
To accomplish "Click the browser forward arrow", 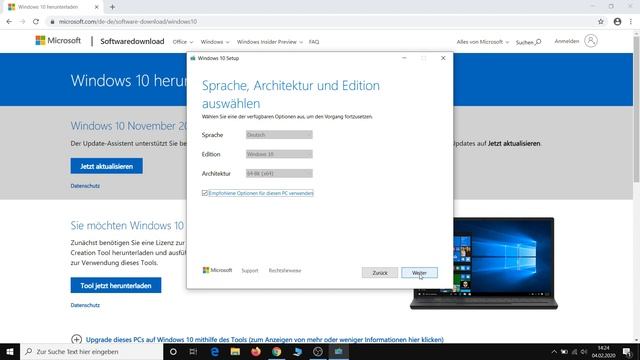I will coord(22,22).
